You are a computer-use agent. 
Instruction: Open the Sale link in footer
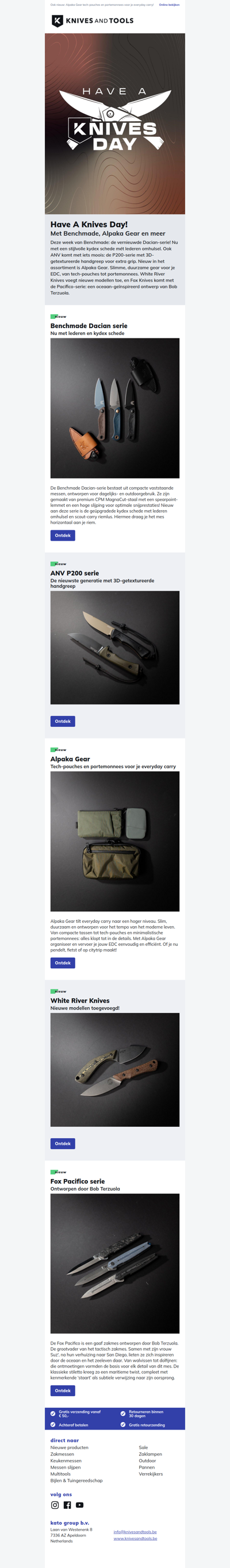coord(143,1447)
